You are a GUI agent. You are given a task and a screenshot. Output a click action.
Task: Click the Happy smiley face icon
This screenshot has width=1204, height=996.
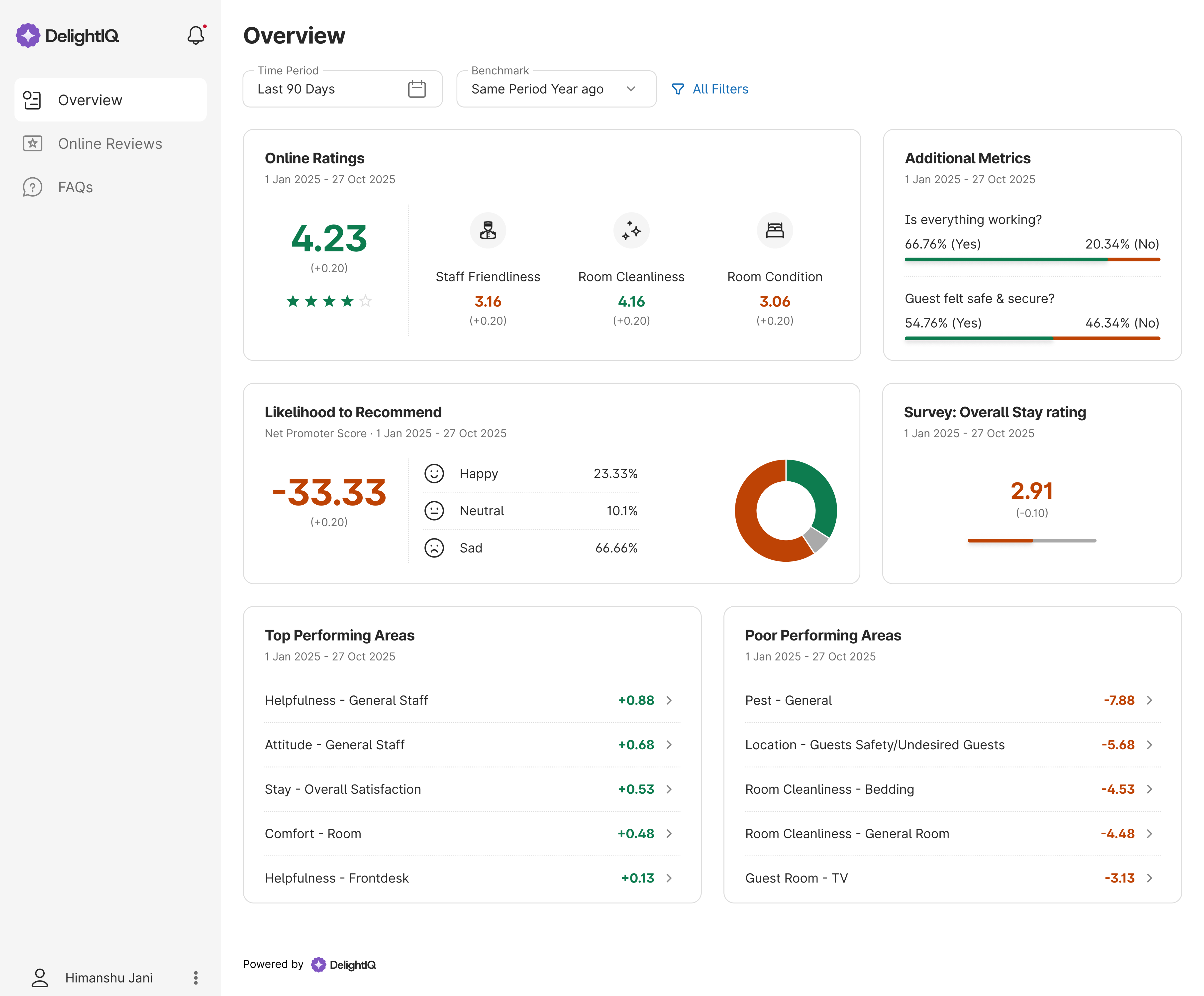click(x=434, y=473)
